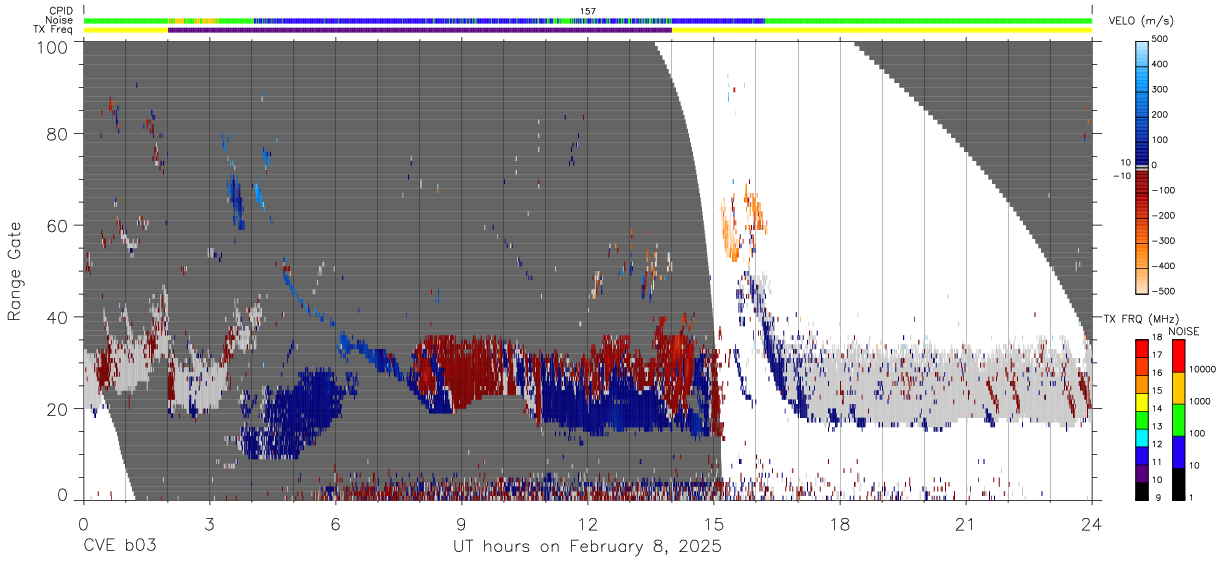Click the 'CVE b03' radar label
This screenshot has width=1228, height=567.
pyautogui.click(x=120, y=547)
